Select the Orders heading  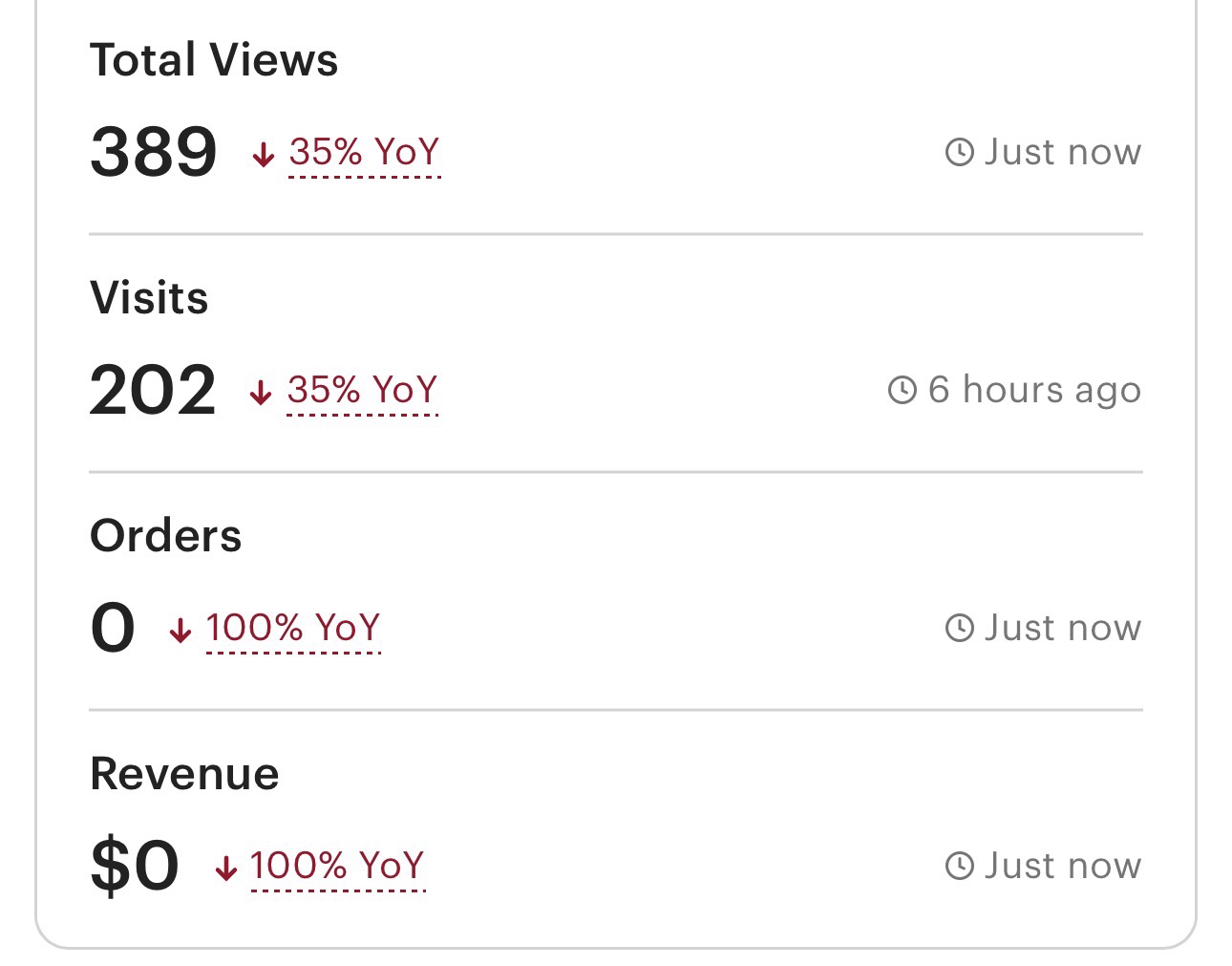(x=166, y=535)
